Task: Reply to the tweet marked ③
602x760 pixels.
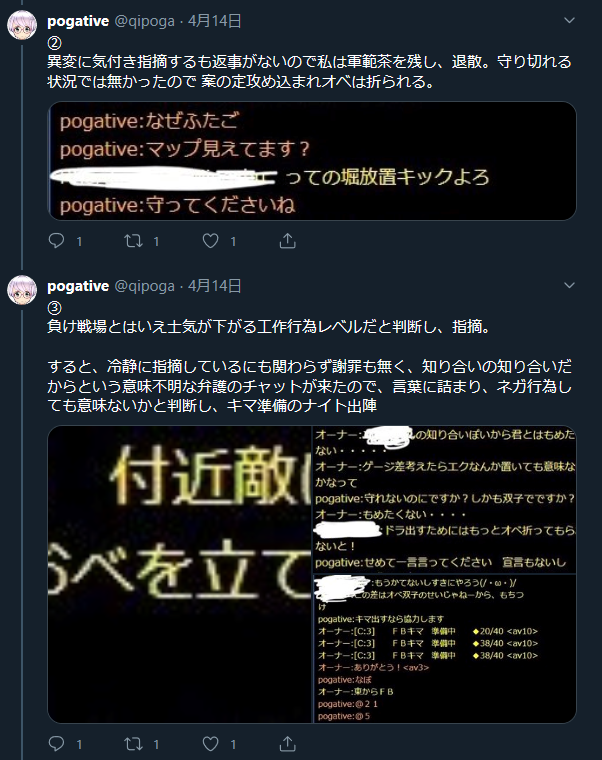Action: [x=57, y=744]
